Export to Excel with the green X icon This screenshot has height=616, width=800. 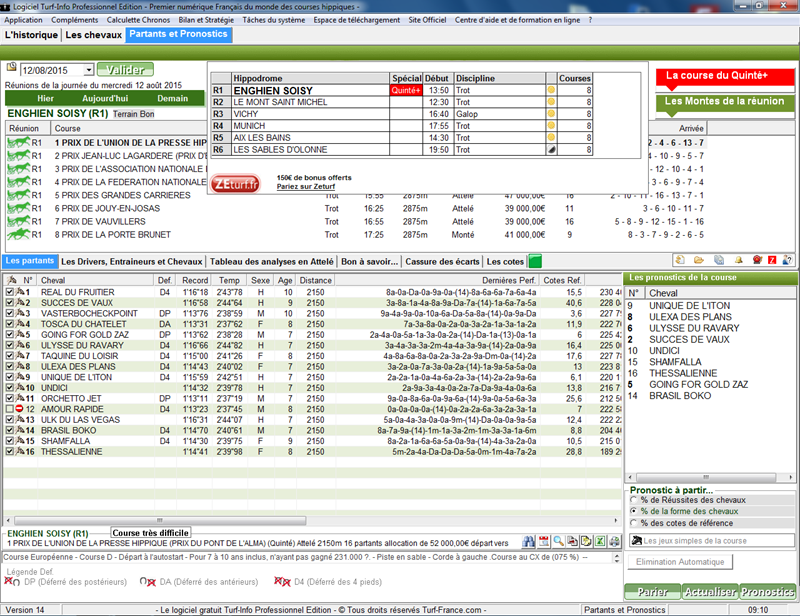click(x=601, y=541)
